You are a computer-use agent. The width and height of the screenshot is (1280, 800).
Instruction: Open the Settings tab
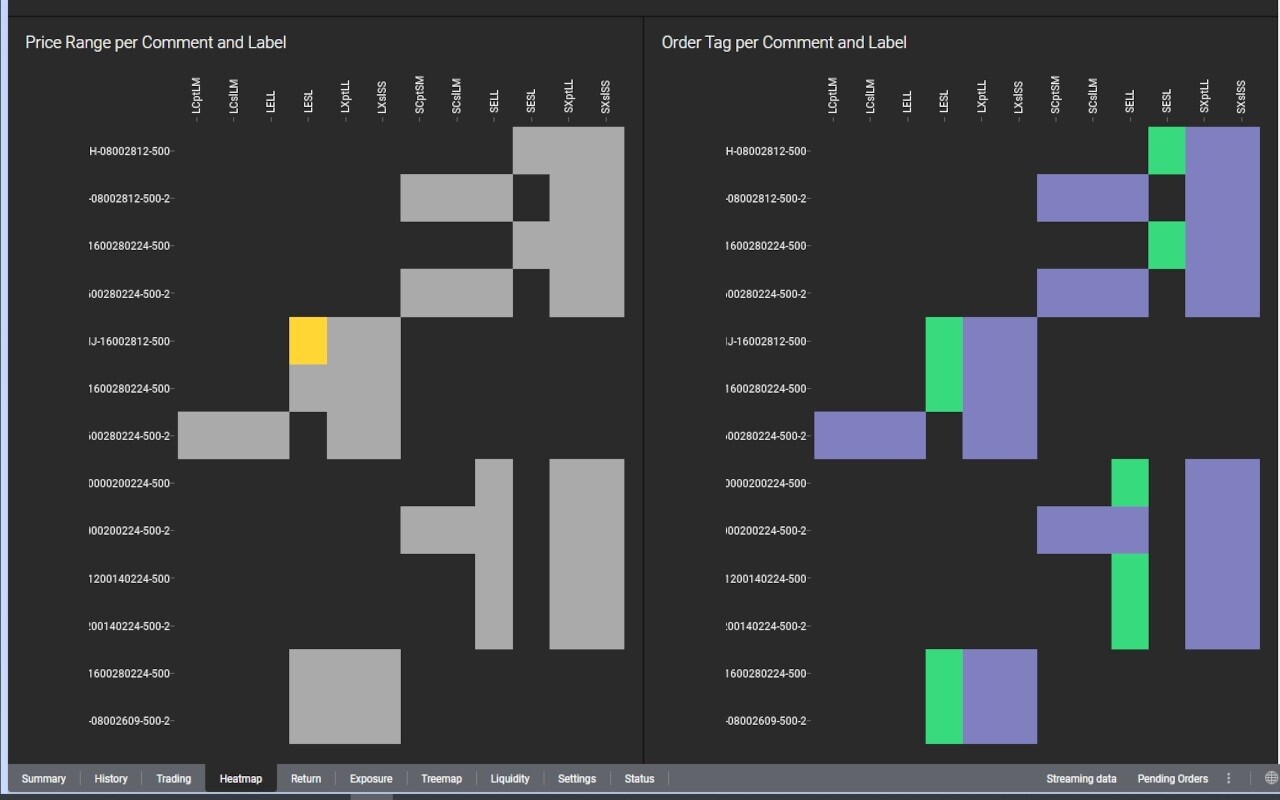pyautogui.click(x=577, y=778)
